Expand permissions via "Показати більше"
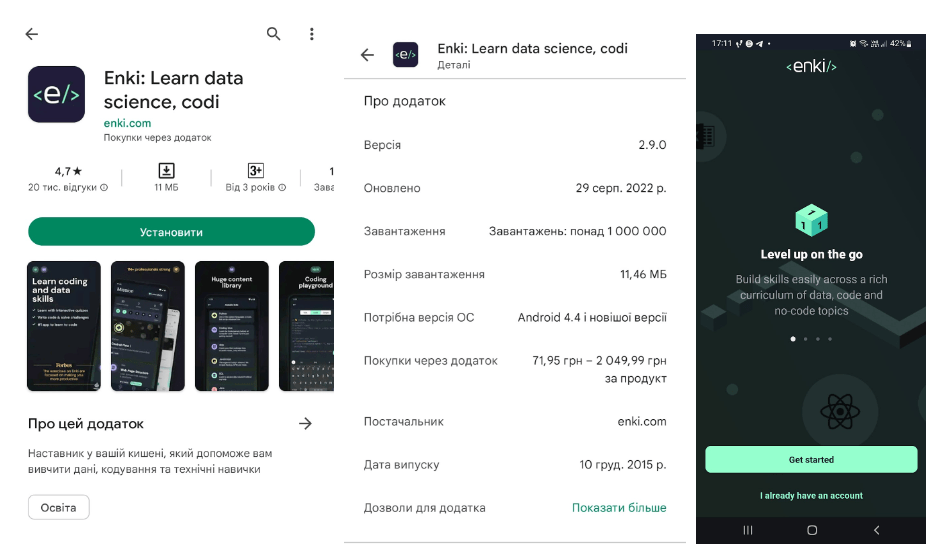Viewport: 941px width, 552px height. 619,508
